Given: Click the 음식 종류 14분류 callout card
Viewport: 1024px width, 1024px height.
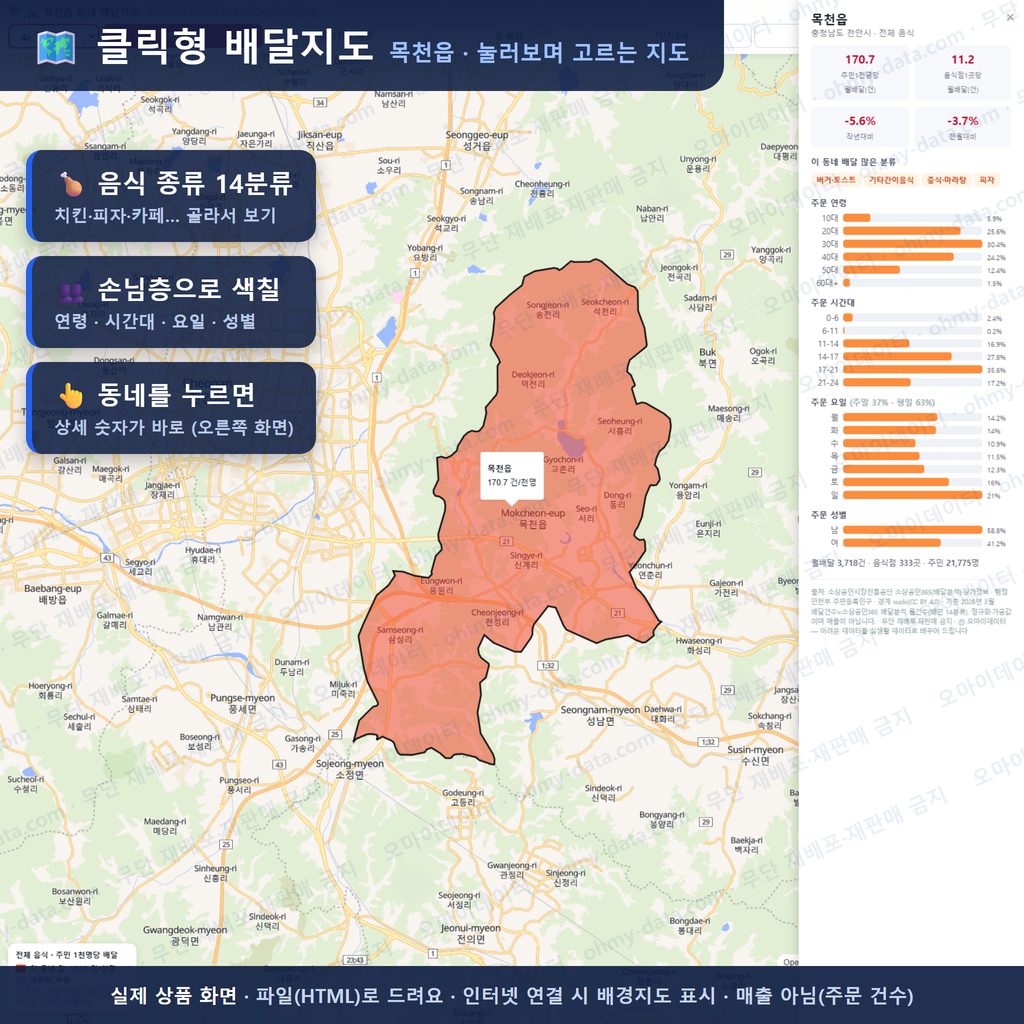Looking at the screenshot, I should pos(172,196).
